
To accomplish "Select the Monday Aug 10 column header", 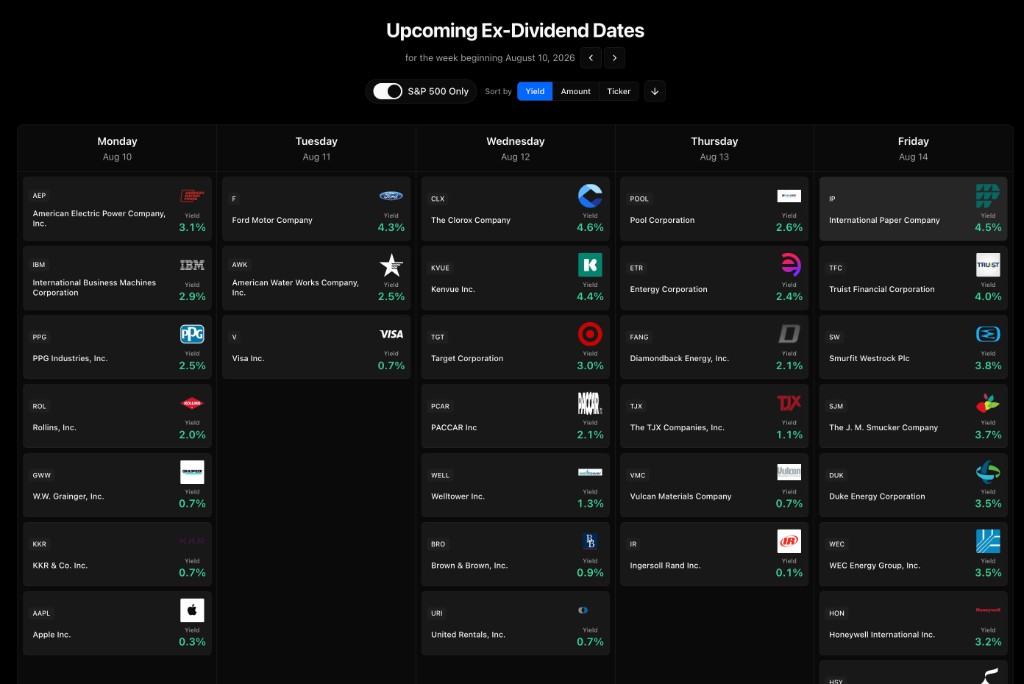I will pos(118,148).
